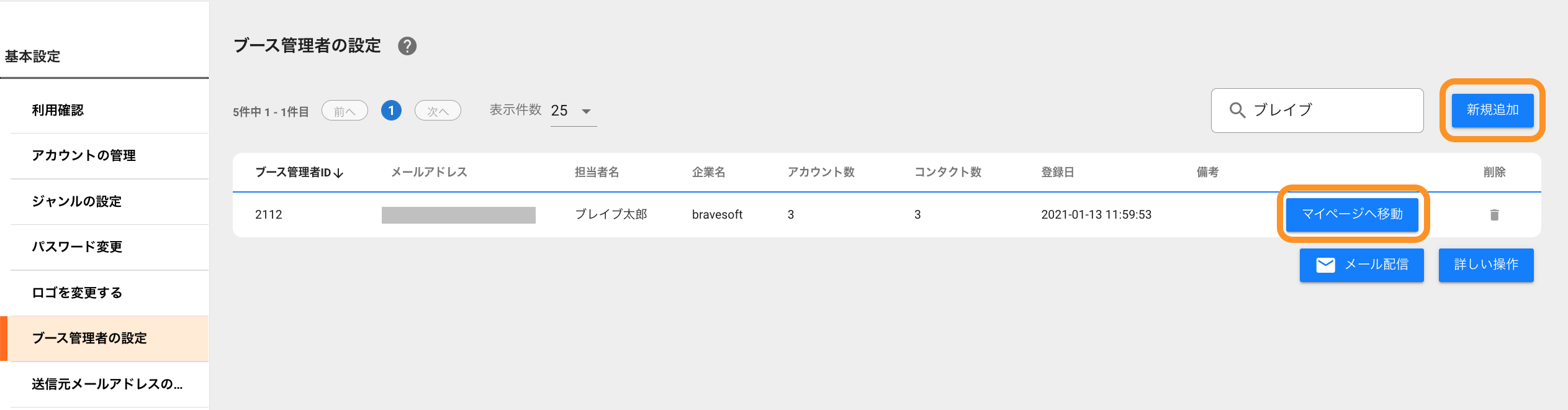This screenshot has width=1568, height=410.
Task: Open 詳しい操作 button
Action: (x=1486, y=265)
